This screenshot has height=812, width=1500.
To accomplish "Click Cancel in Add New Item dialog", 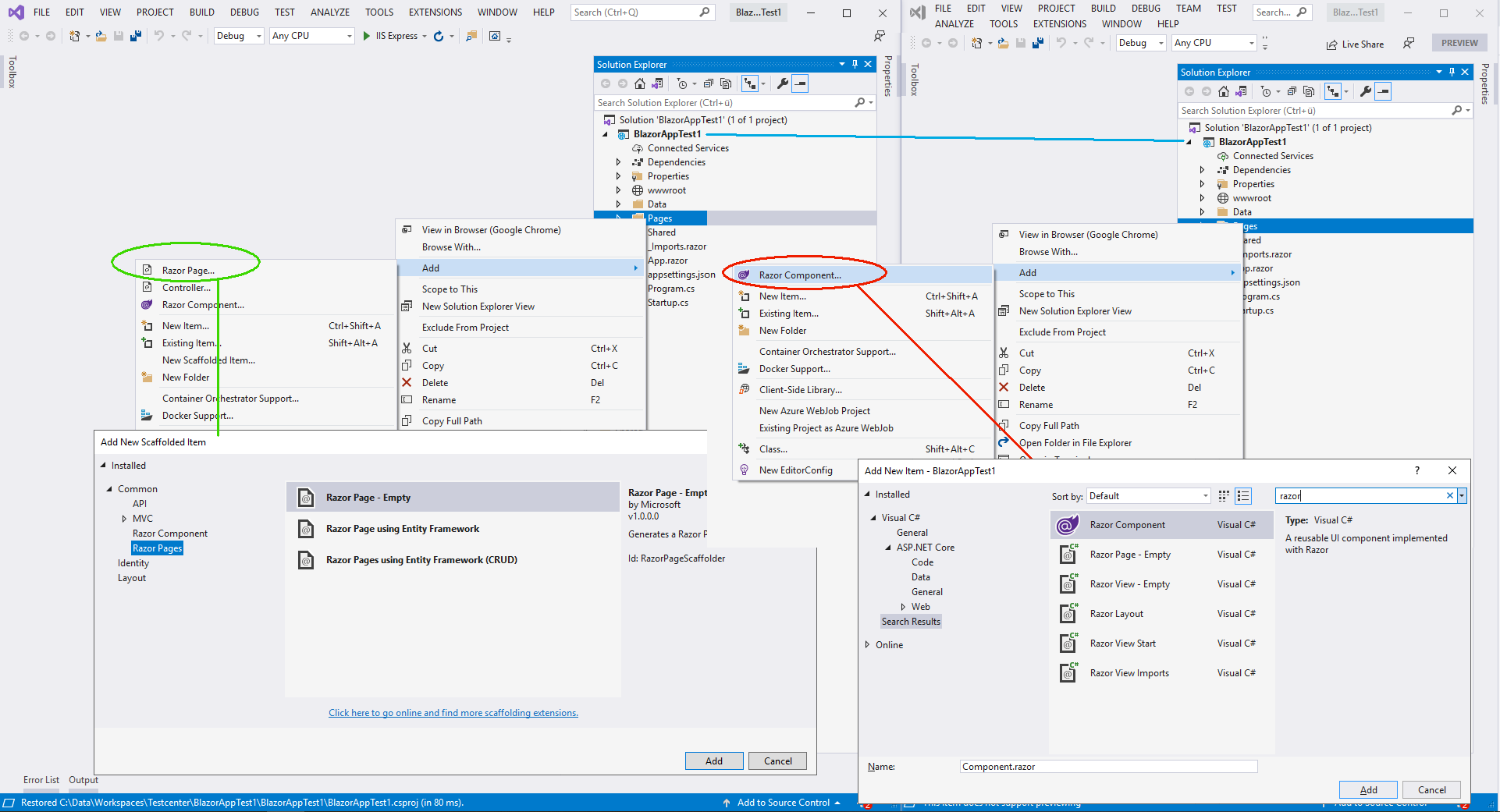I will [x=1431, y=789].
